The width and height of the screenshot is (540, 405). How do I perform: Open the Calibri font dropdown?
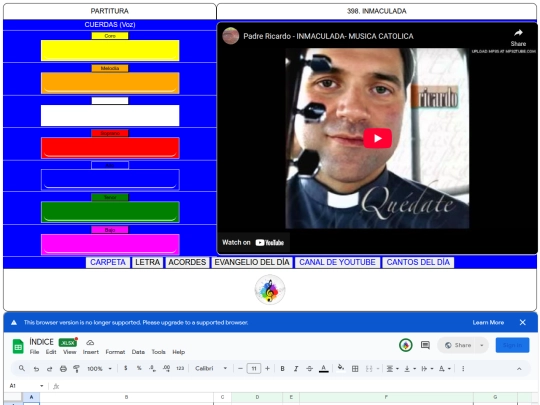click(x=211, y=368)
